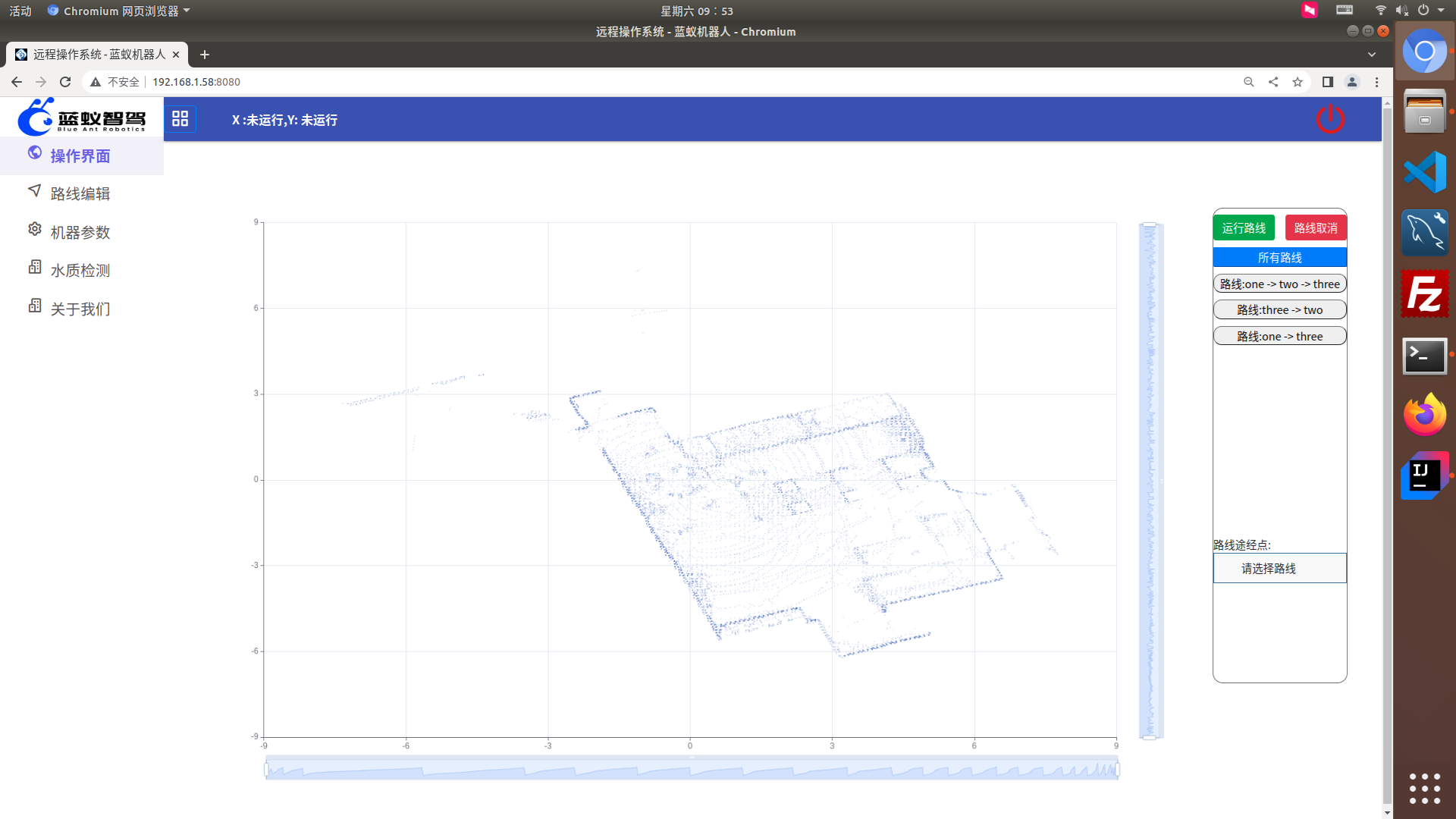Open the 水质检测 menu item
1456x819 pixels.
(x=82, y=271)
